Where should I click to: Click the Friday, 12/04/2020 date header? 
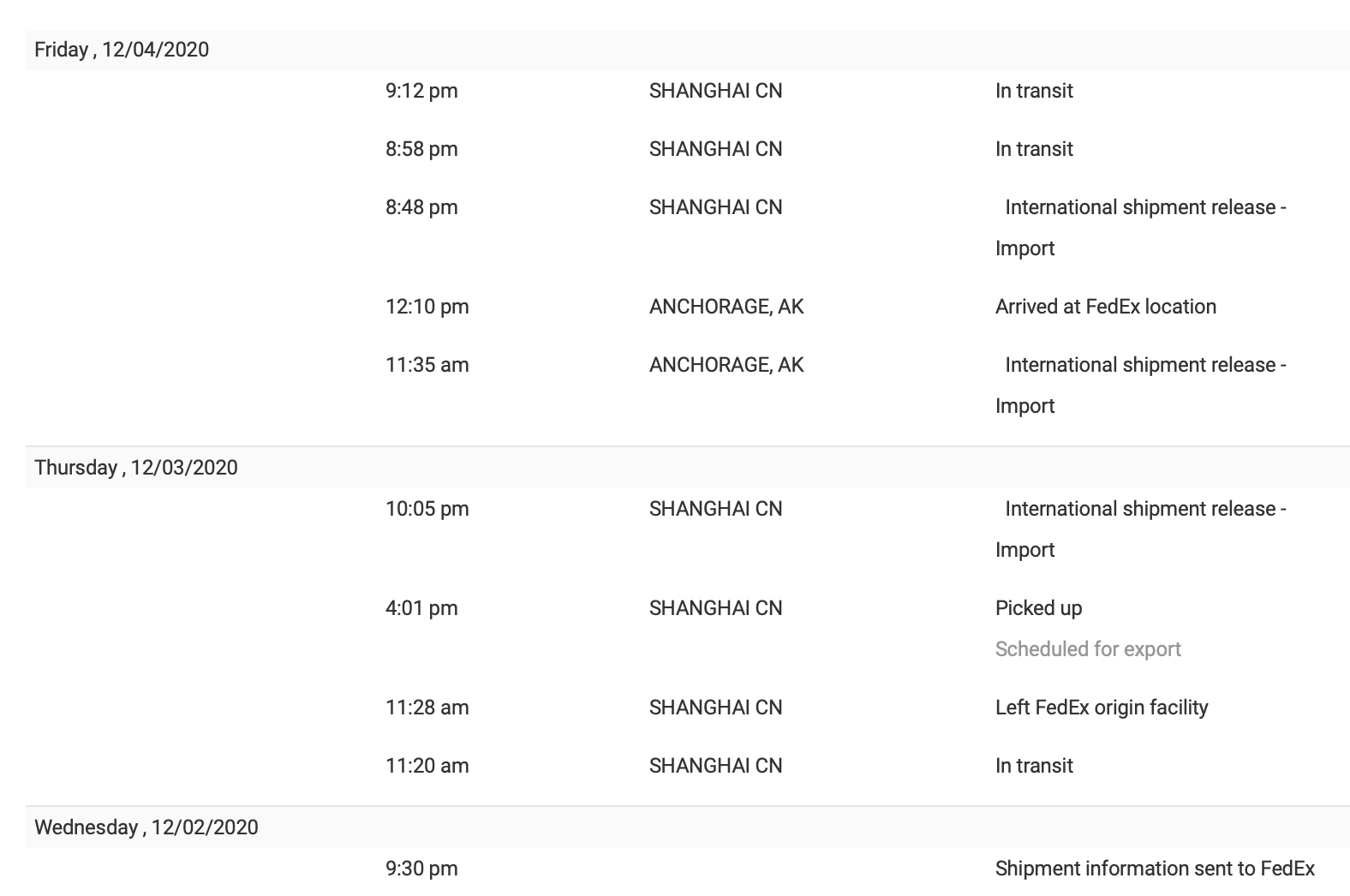(x=122, y=50)
